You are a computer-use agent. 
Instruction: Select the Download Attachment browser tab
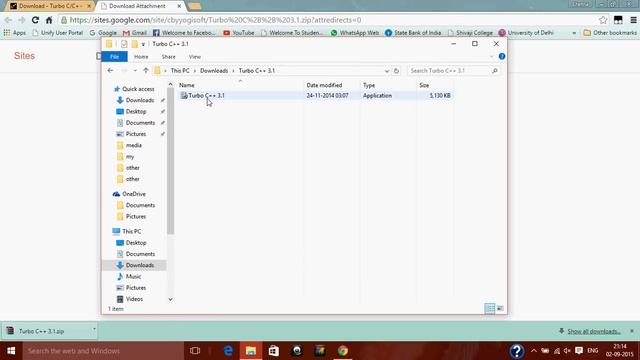[140, 6]
